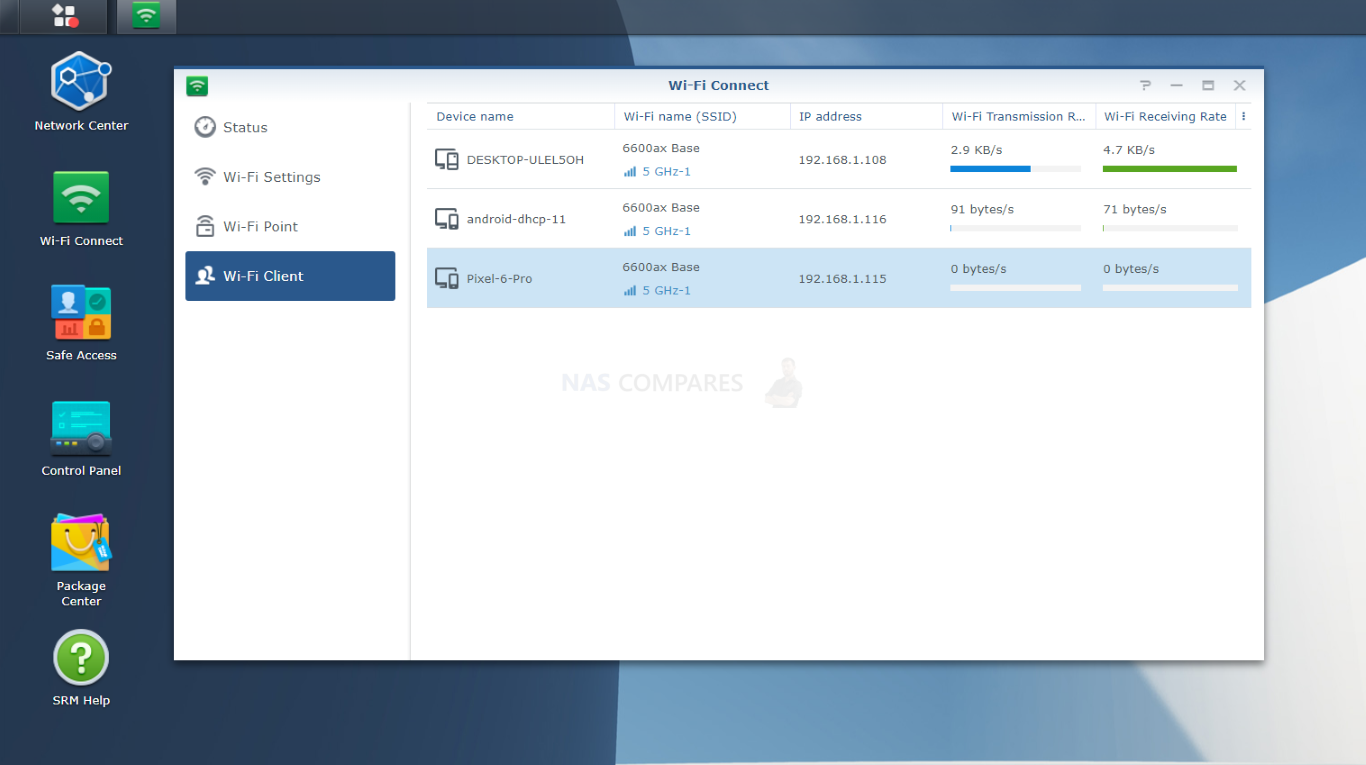1366x765 pixels.
Task: Sort by Wi-Fi Transmission Rate column header
Action: click(1019, 116)
